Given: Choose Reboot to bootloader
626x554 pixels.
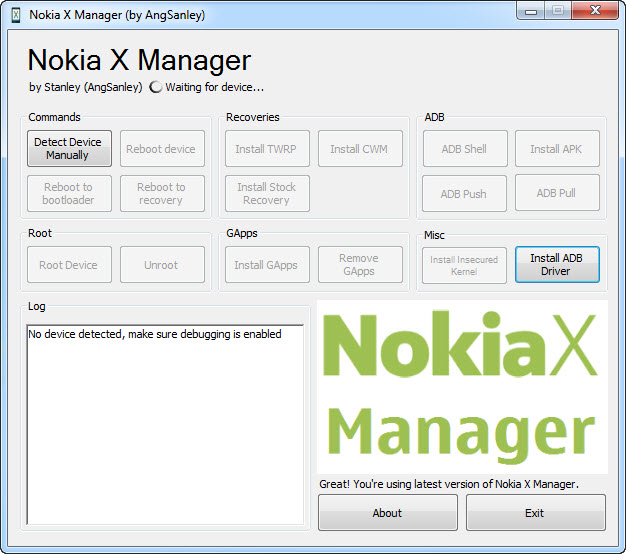Looking at the screenshot, I should (69, 194).
